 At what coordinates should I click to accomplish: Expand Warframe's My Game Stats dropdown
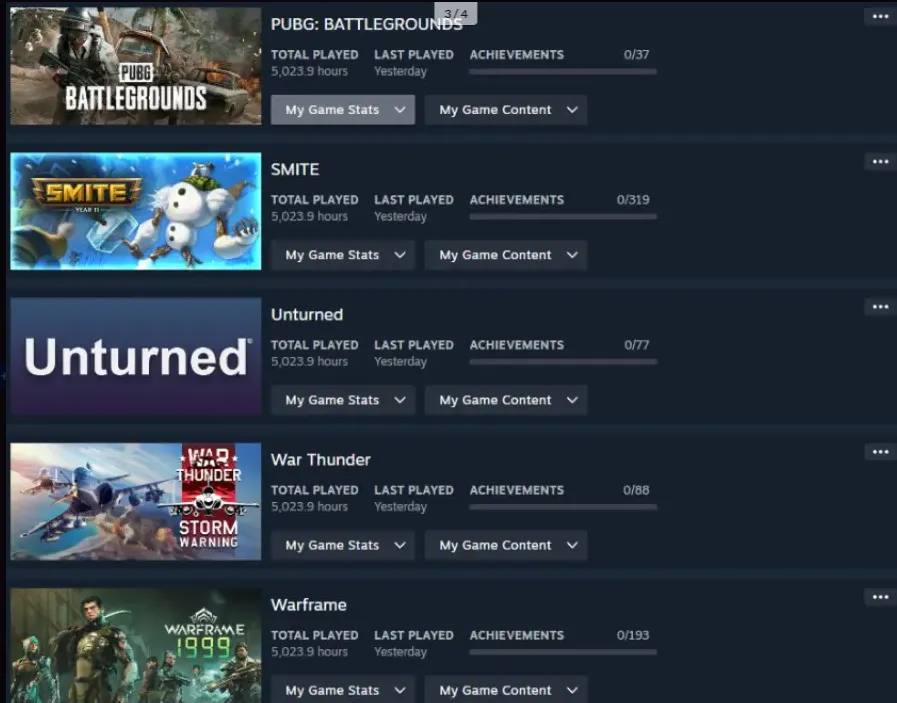click(342, 689)
